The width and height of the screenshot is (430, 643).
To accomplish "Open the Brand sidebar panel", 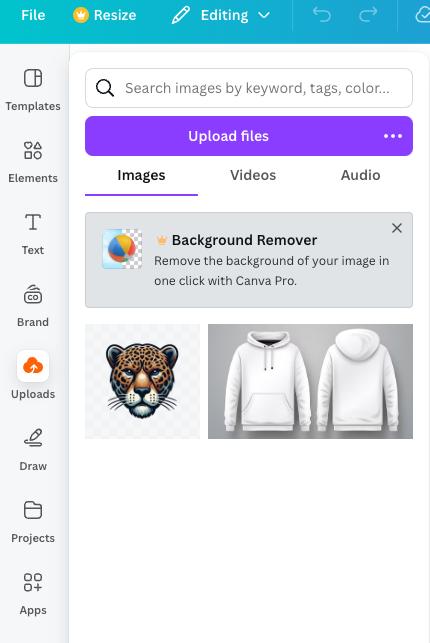I will [33, 306].
